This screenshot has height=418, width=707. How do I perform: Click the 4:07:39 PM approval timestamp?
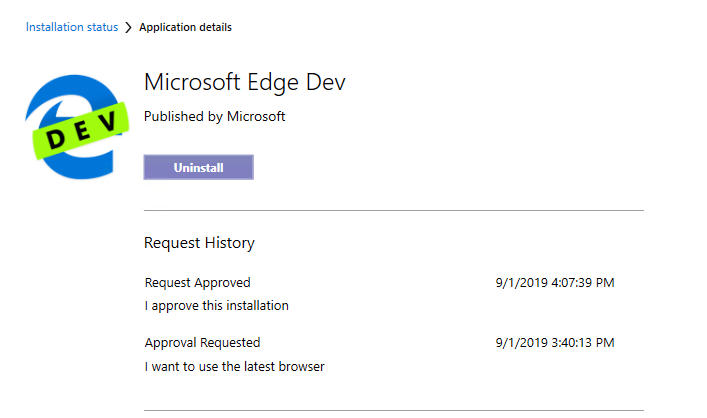pos(554,283)
